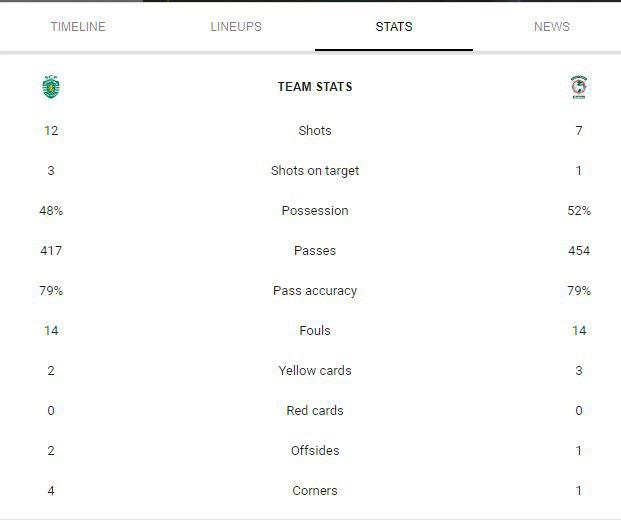This screenshot has height=526, width=621.
Task: Click the Corners stat label
Action: 315,491
